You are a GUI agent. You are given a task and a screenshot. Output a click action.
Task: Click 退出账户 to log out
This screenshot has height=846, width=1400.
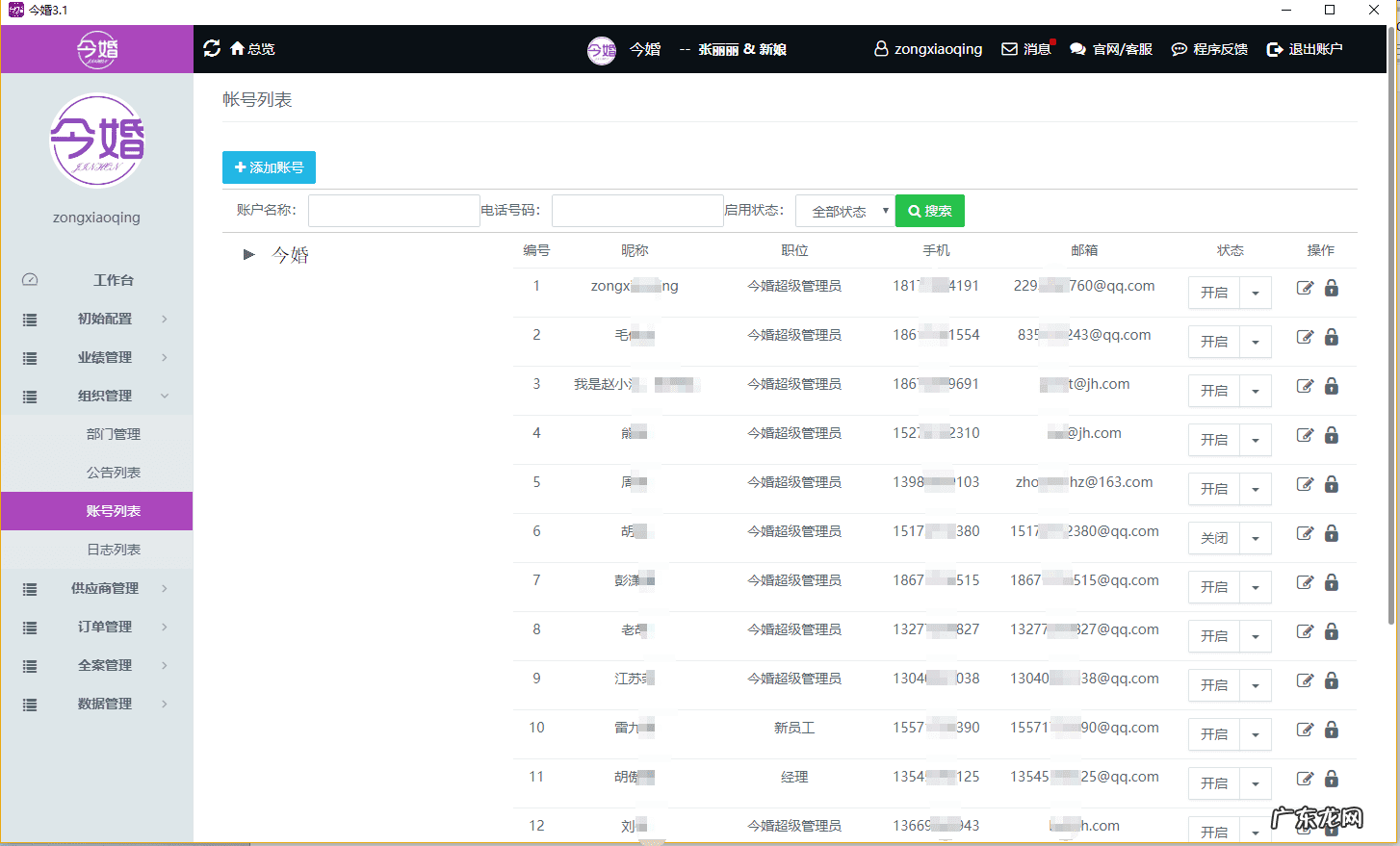click(x=1305, y=49)
